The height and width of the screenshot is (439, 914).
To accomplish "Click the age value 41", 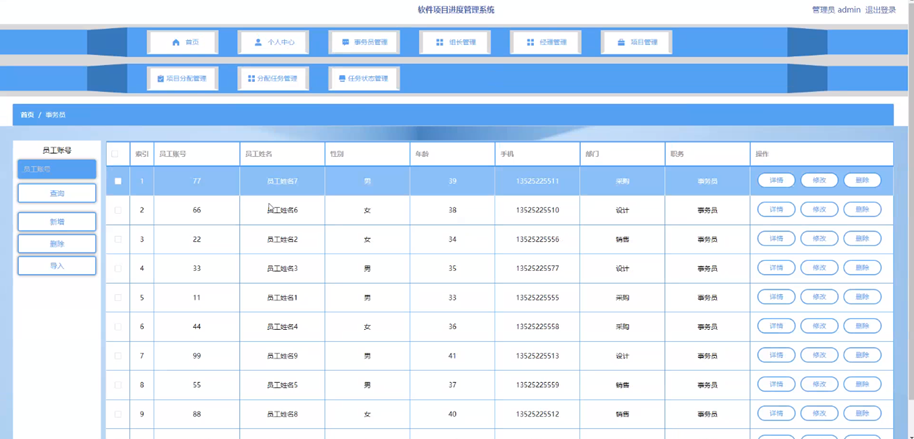I will (x=452, y=356).
